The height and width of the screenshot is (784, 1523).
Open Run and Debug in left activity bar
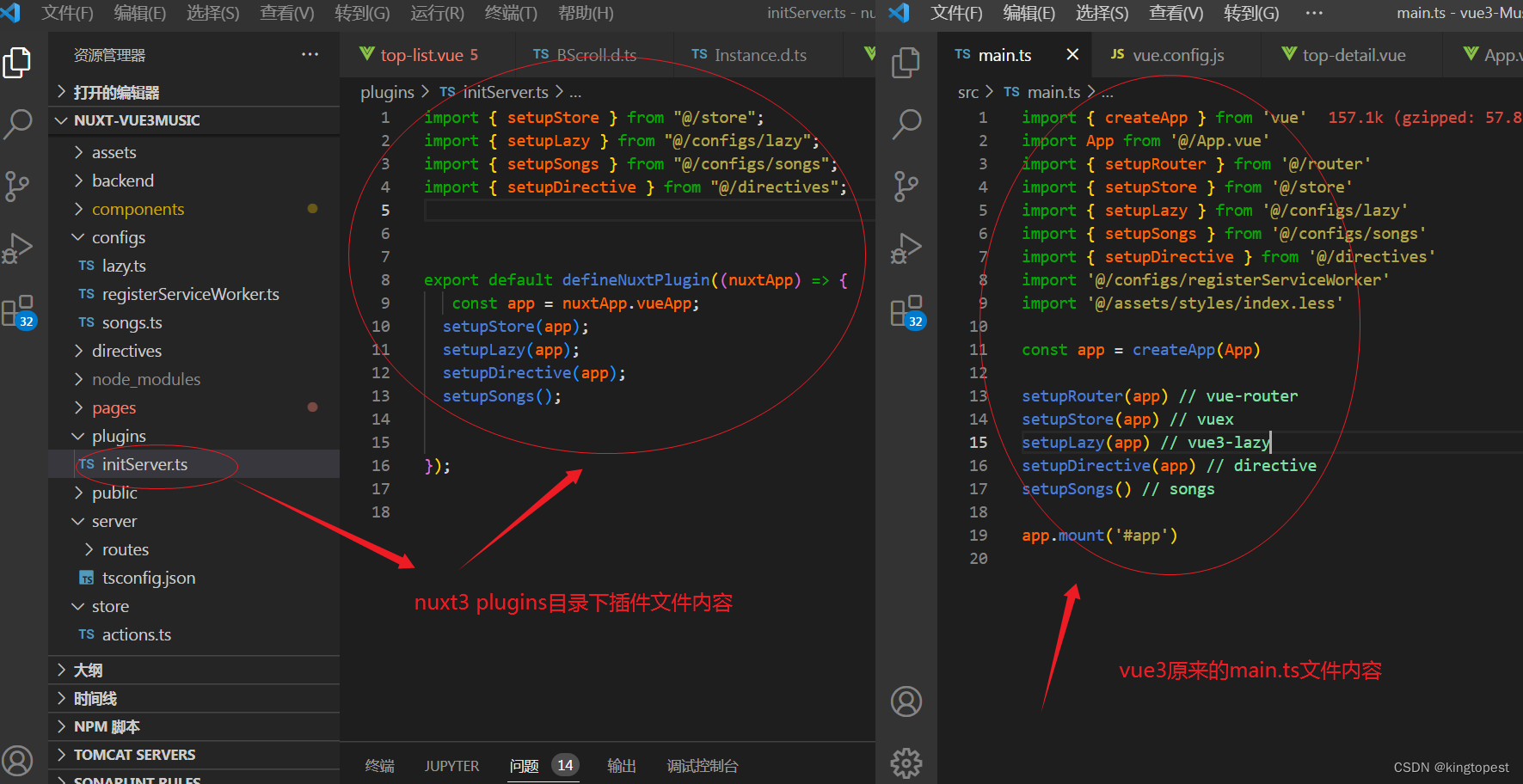click(17, 248)
